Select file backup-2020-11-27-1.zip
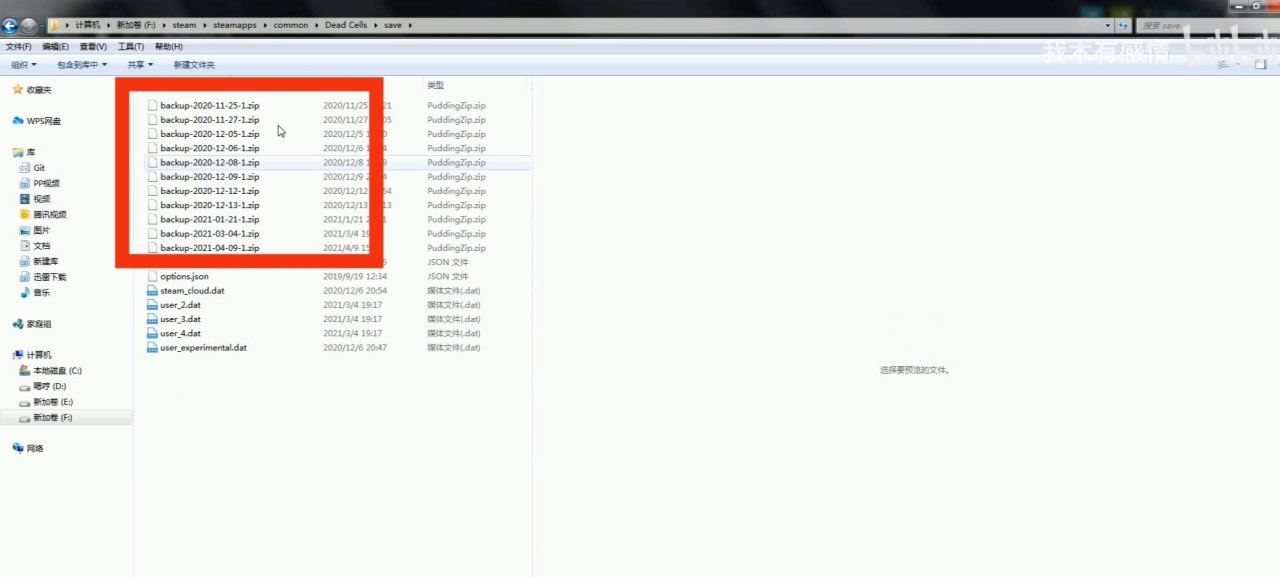The image size is (1280, 577). [210, 119]
